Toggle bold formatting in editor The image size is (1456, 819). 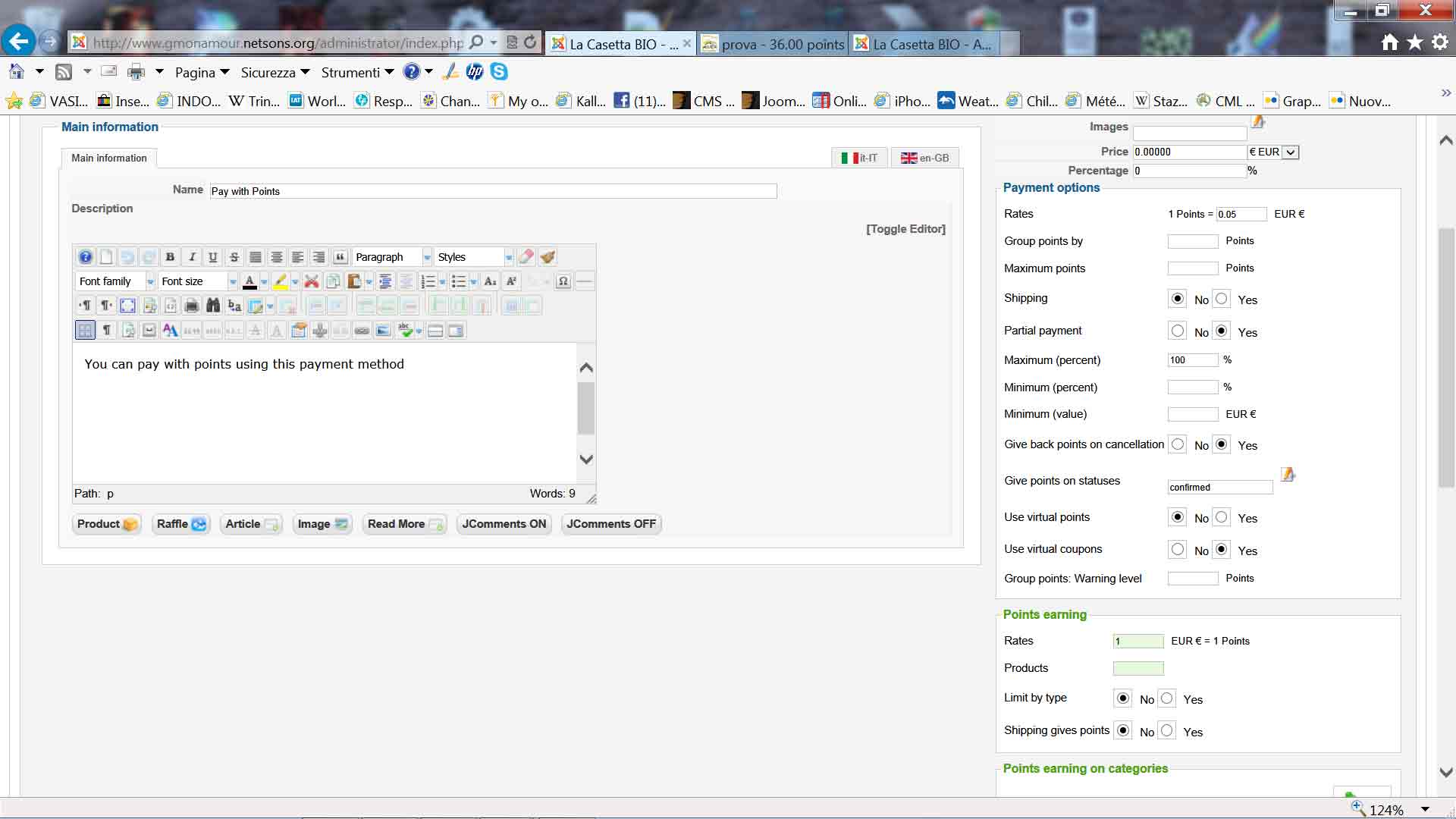pyautogui.click(x=170, y=257)
